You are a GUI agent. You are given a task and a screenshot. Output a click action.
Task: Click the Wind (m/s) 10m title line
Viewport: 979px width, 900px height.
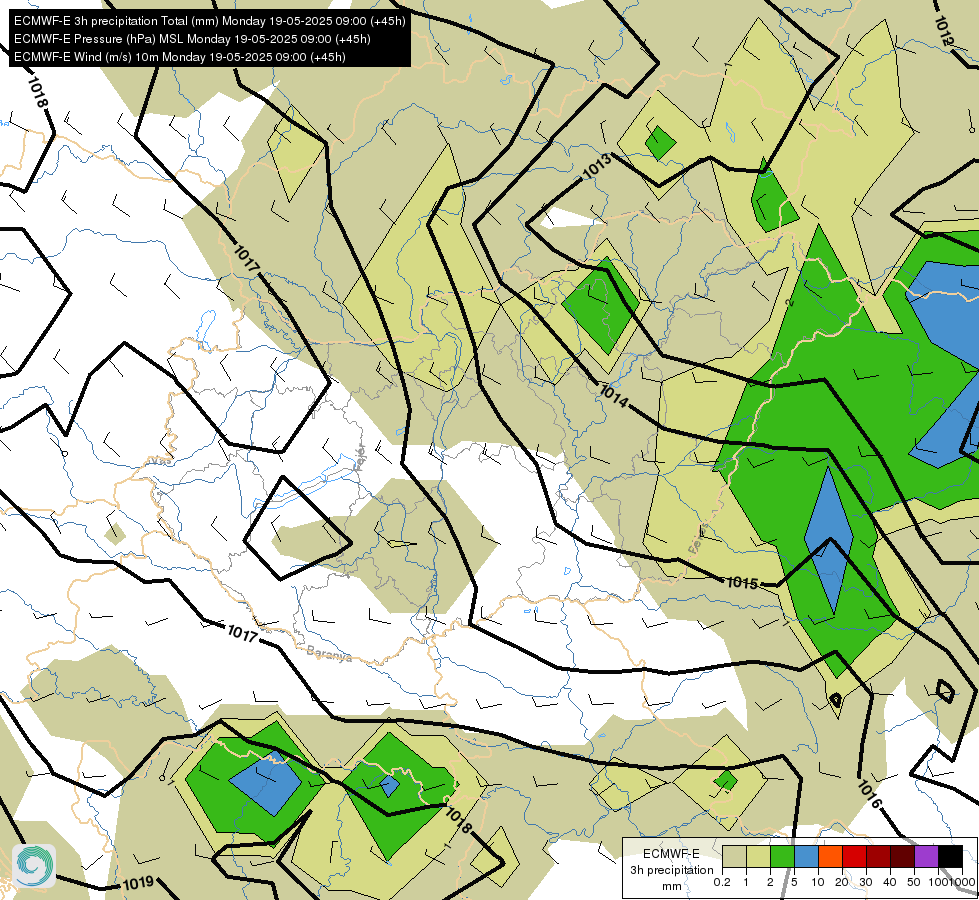coord(180,57)
